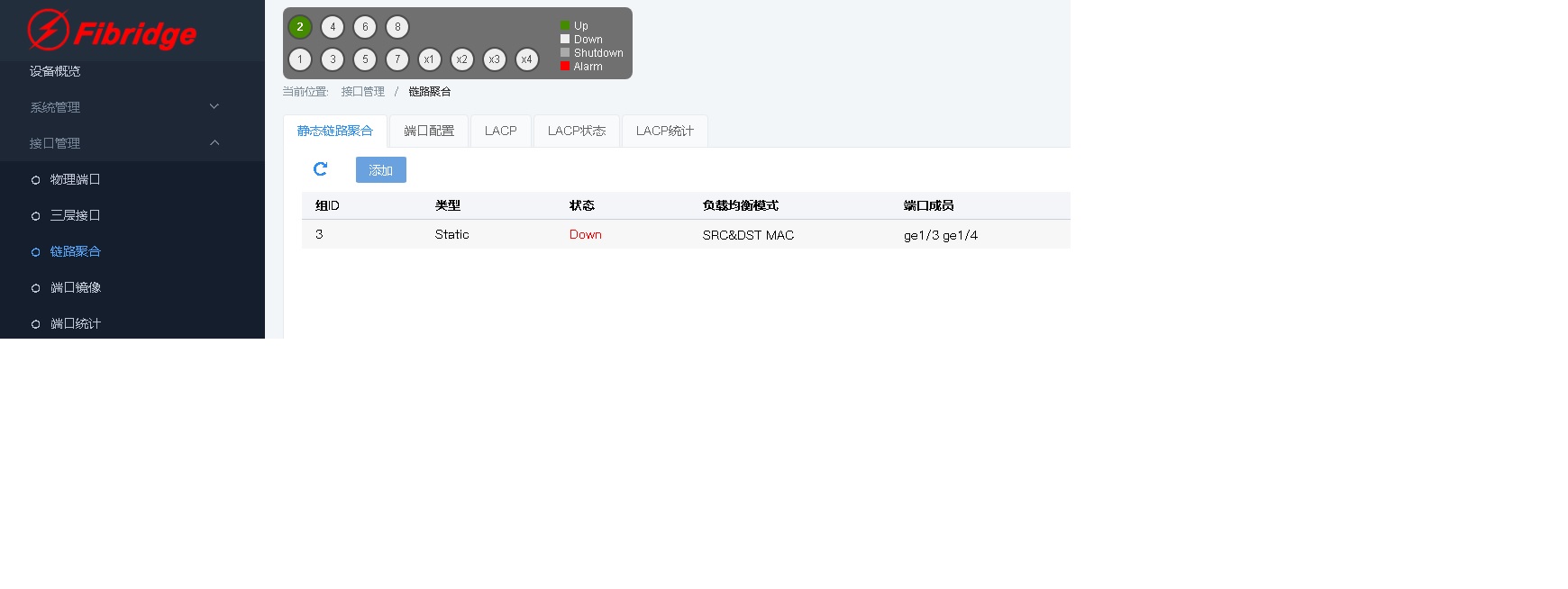Click port x1 in the port panel
The width and height of the screenshot is (1568, 589).
click(430, 59)
